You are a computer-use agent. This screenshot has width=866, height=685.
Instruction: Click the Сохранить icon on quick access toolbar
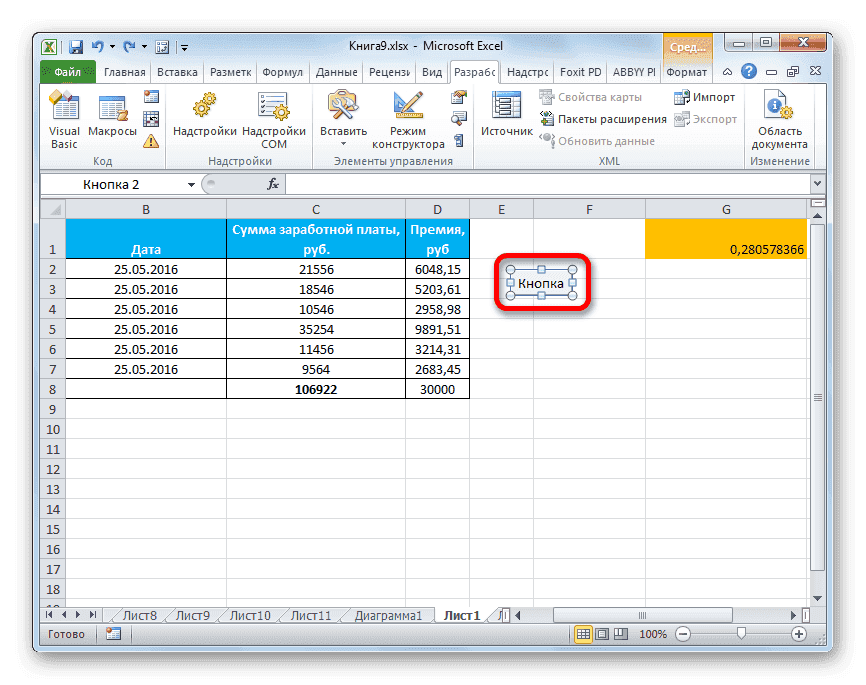click(x=74, y=45)
